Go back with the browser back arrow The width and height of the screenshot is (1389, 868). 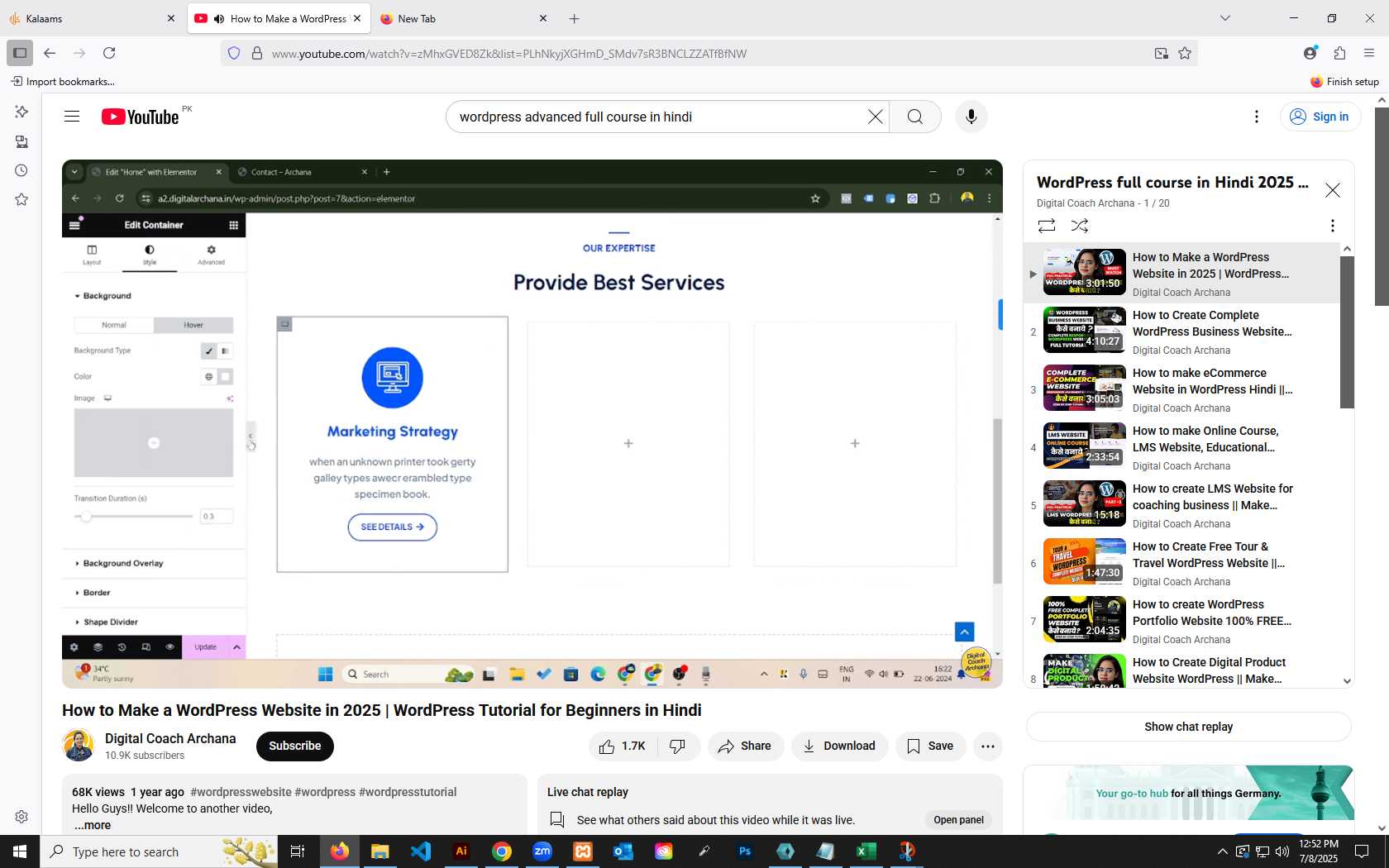pyautogui.click(x=50, y=53)
